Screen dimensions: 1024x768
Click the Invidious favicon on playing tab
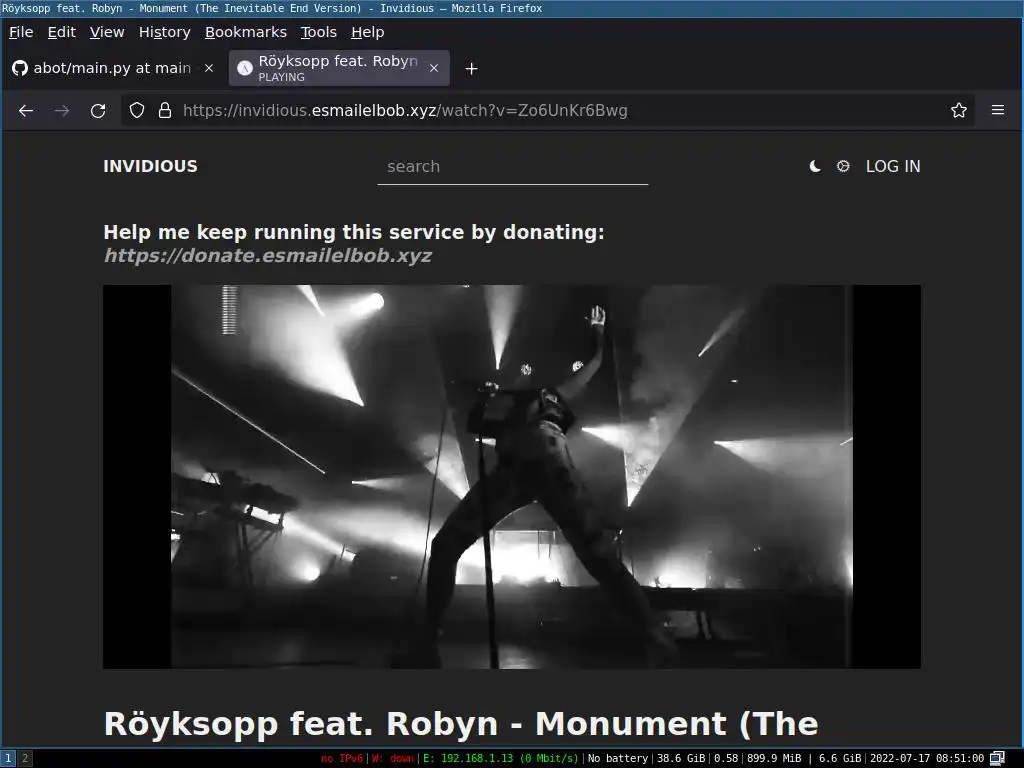(245, 68)
